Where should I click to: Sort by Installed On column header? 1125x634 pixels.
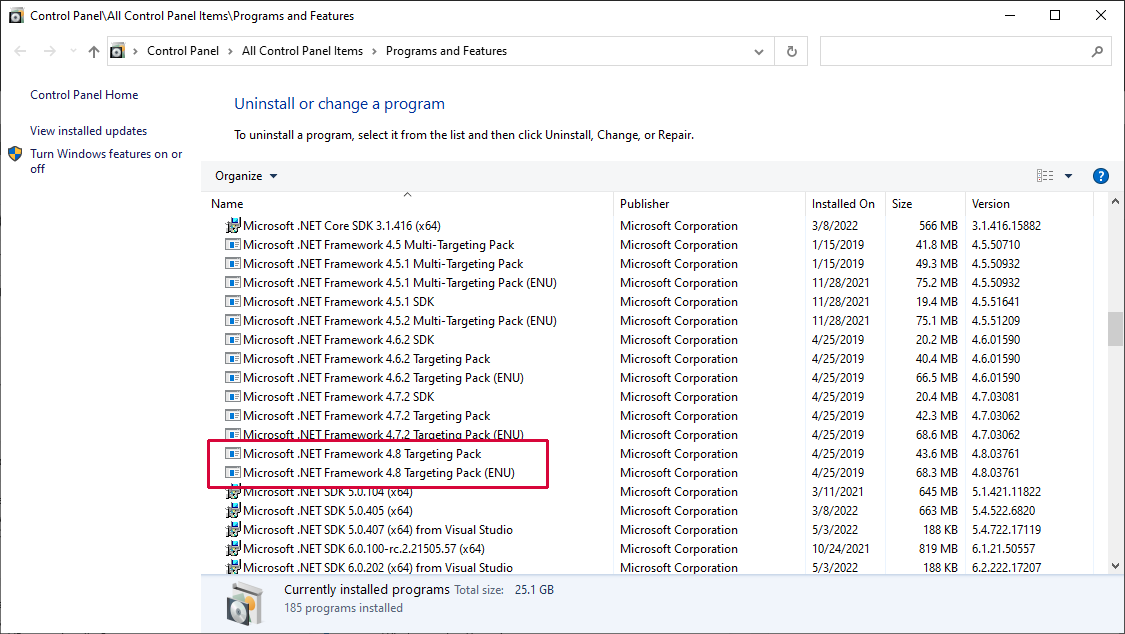[x=845, y=204]
